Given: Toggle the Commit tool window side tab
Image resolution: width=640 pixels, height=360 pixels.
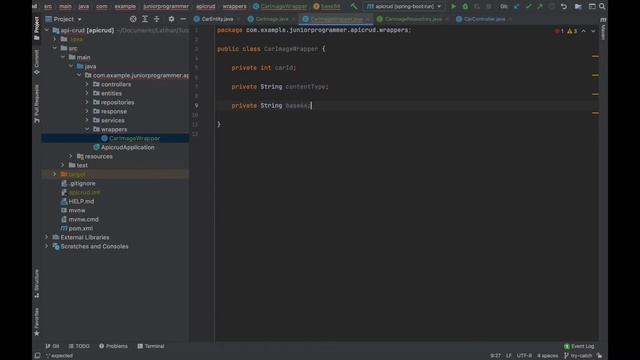Looking at the screenshot, I should [x=37, y=62].
